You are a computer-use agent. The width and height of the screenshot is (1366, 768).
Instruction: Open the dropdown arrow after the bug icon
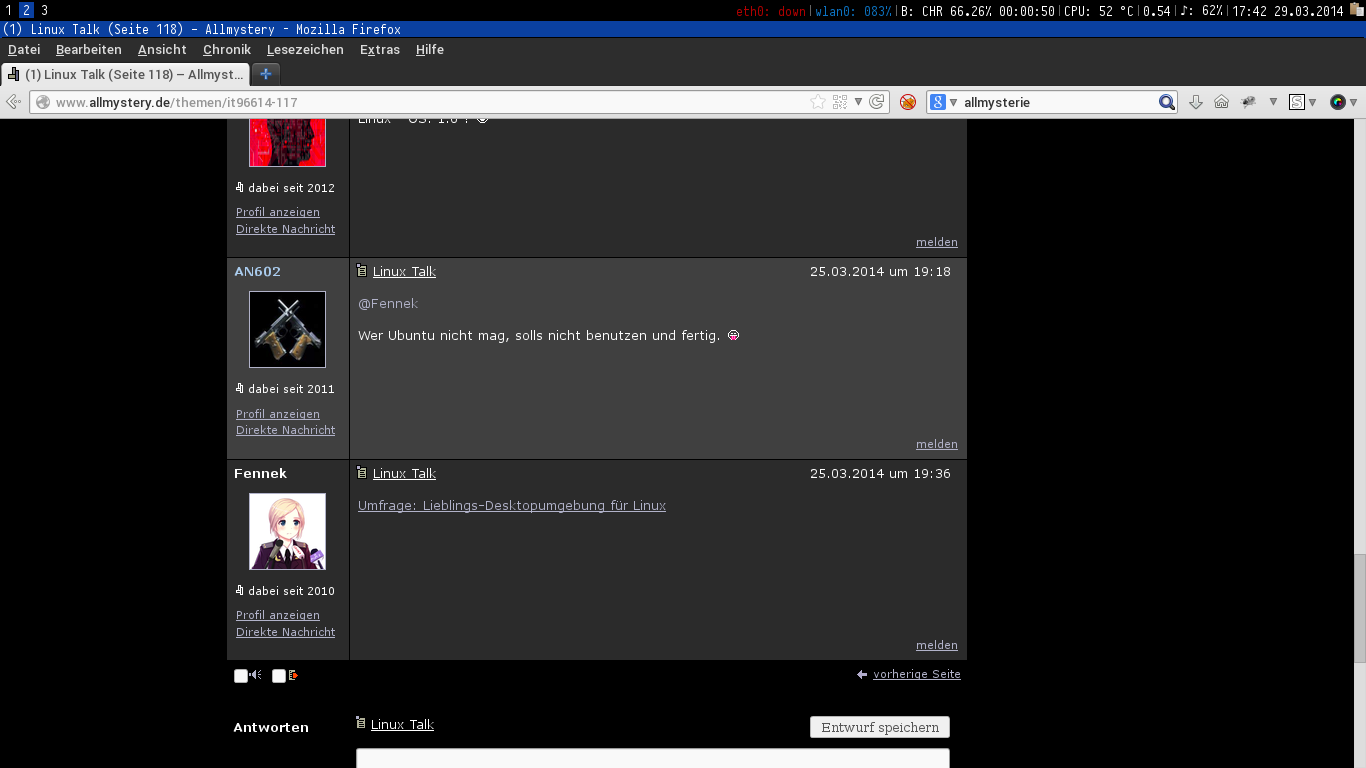click(1273, 102)
